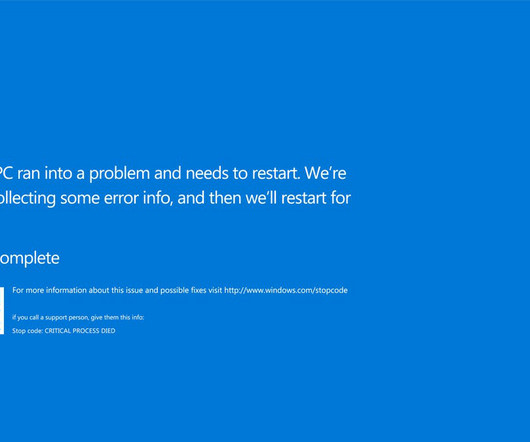Click the partially visible QR code strip
The image size is (530, 442).
point(2,311)
